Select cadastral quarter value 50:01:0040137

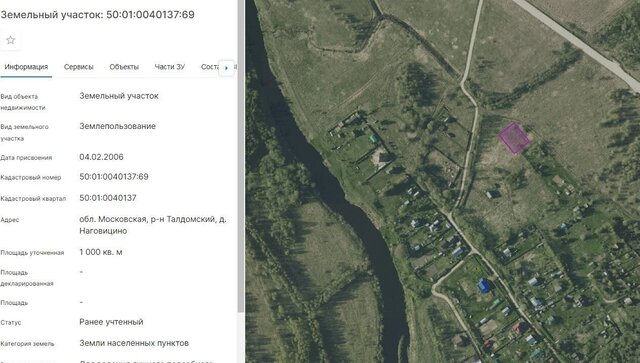point(108,198)
